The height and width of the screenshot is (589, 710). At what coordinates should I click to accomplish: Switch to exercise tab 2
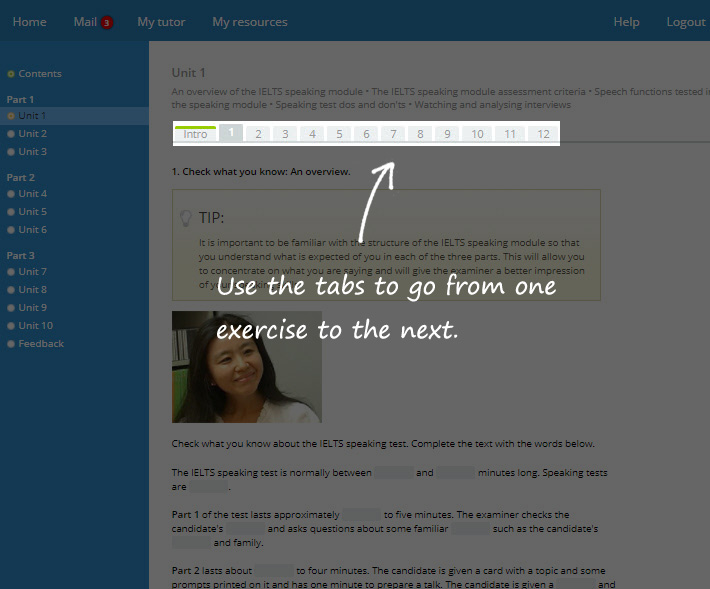click(x=258, y=134)
